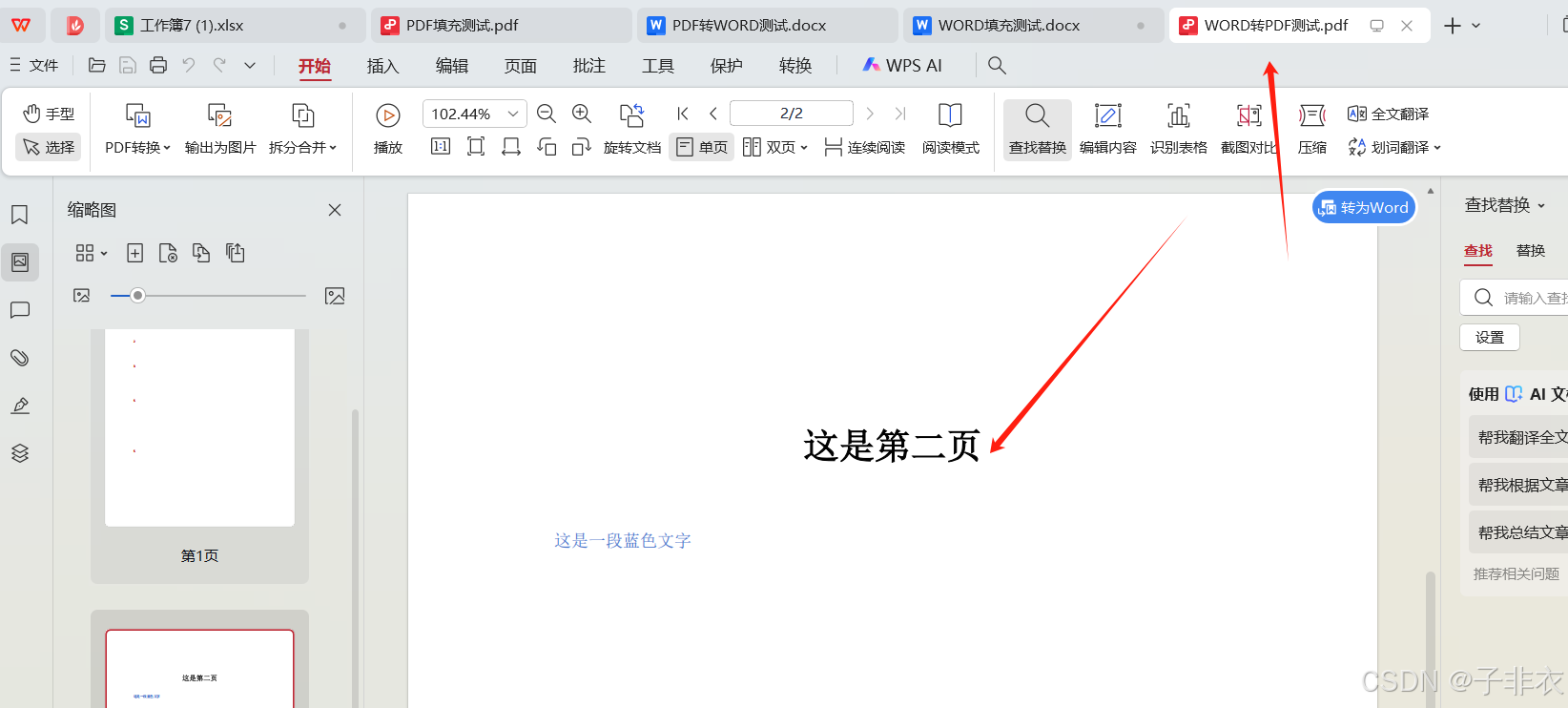
Task: Open the comments side panel
Action: point(20,310)
